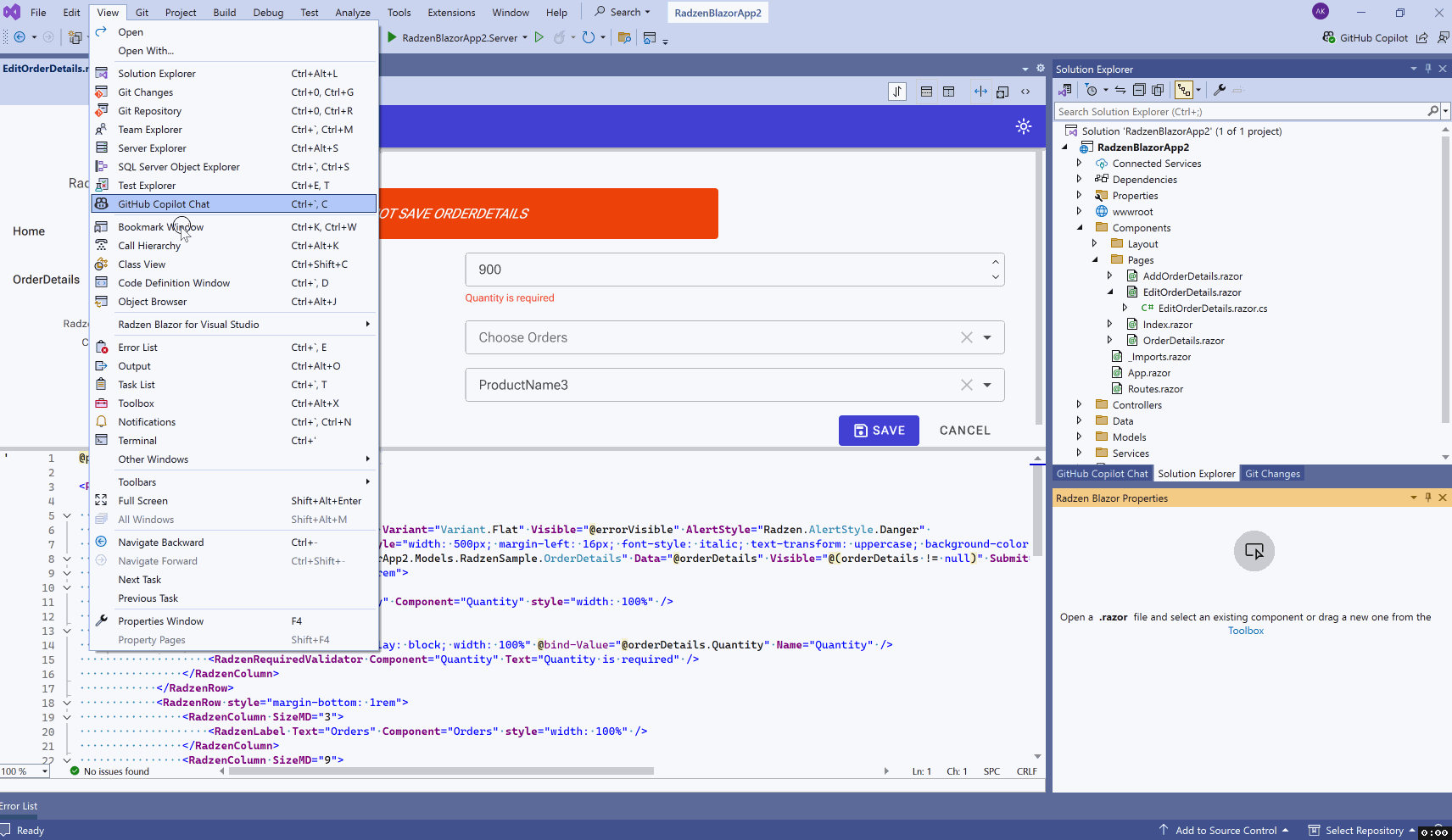Open the Git menu in menu bar
Screen dimensions: 1452x840
[x=142, y=13]
